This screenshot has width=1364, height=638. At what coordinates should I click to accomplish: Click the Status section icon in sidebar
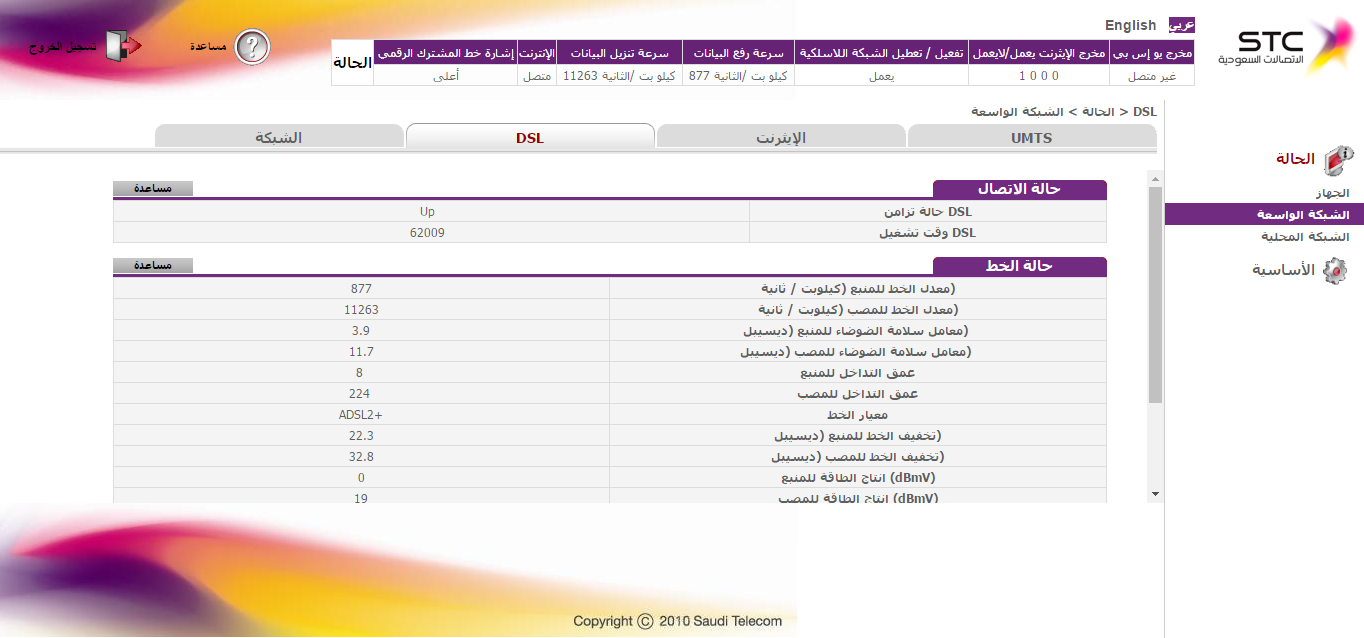point(1337,160)
